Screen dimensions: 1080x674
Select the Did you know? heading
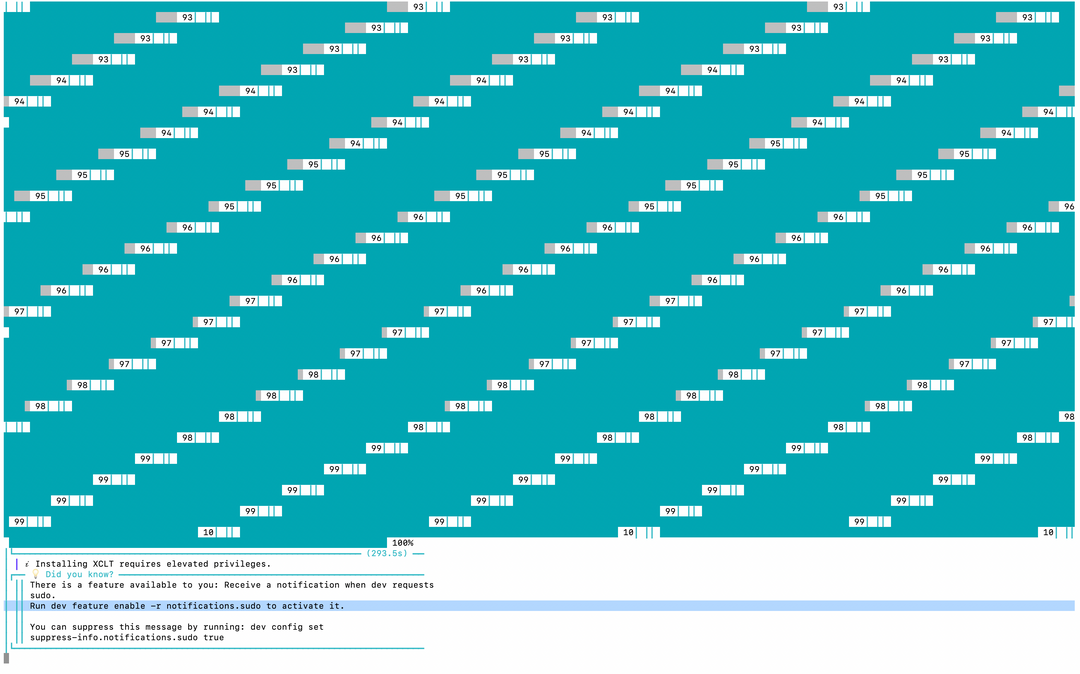point(79,574)
